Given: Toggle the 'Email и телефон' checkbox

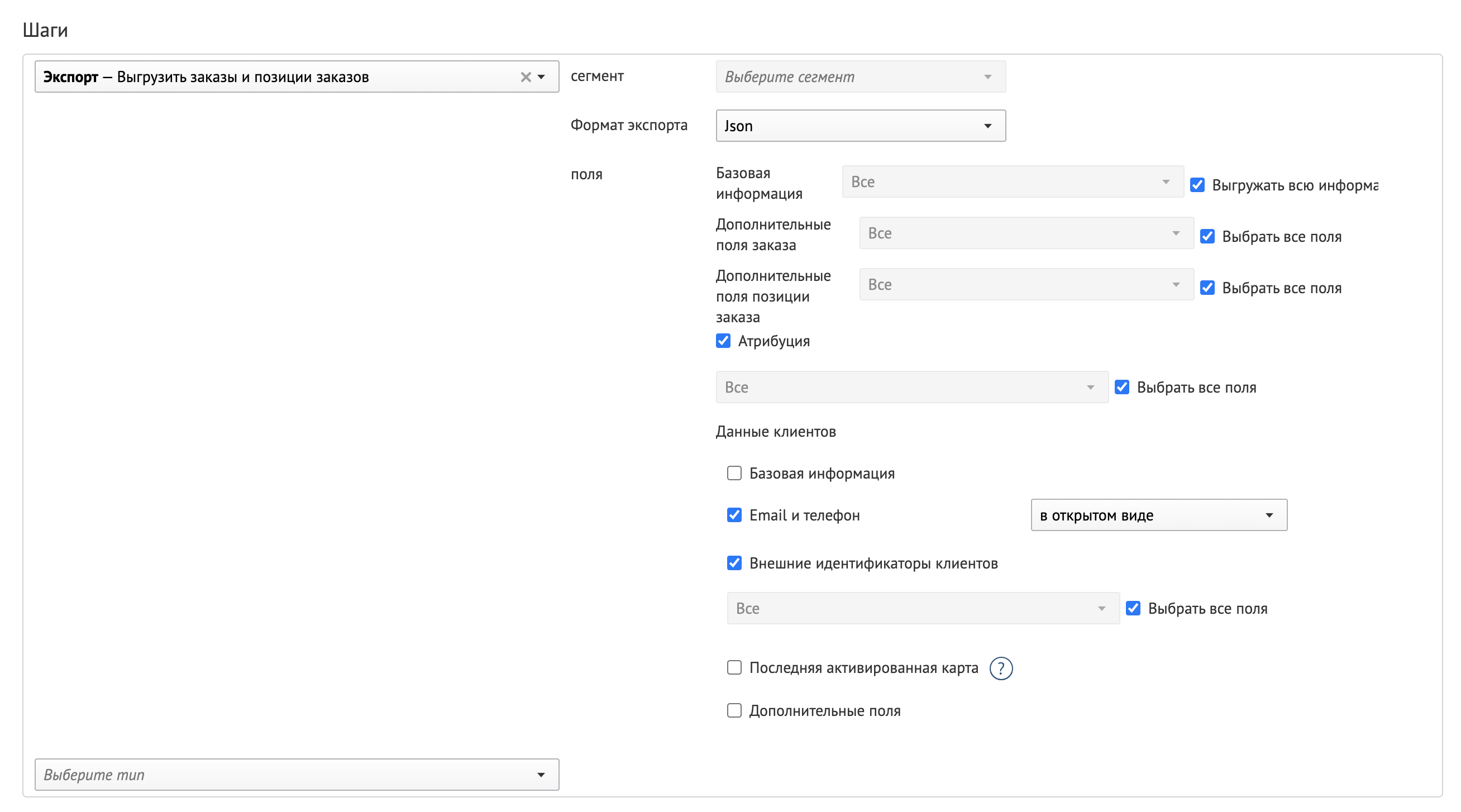Looking at the screenshot, I should (734, 515).
